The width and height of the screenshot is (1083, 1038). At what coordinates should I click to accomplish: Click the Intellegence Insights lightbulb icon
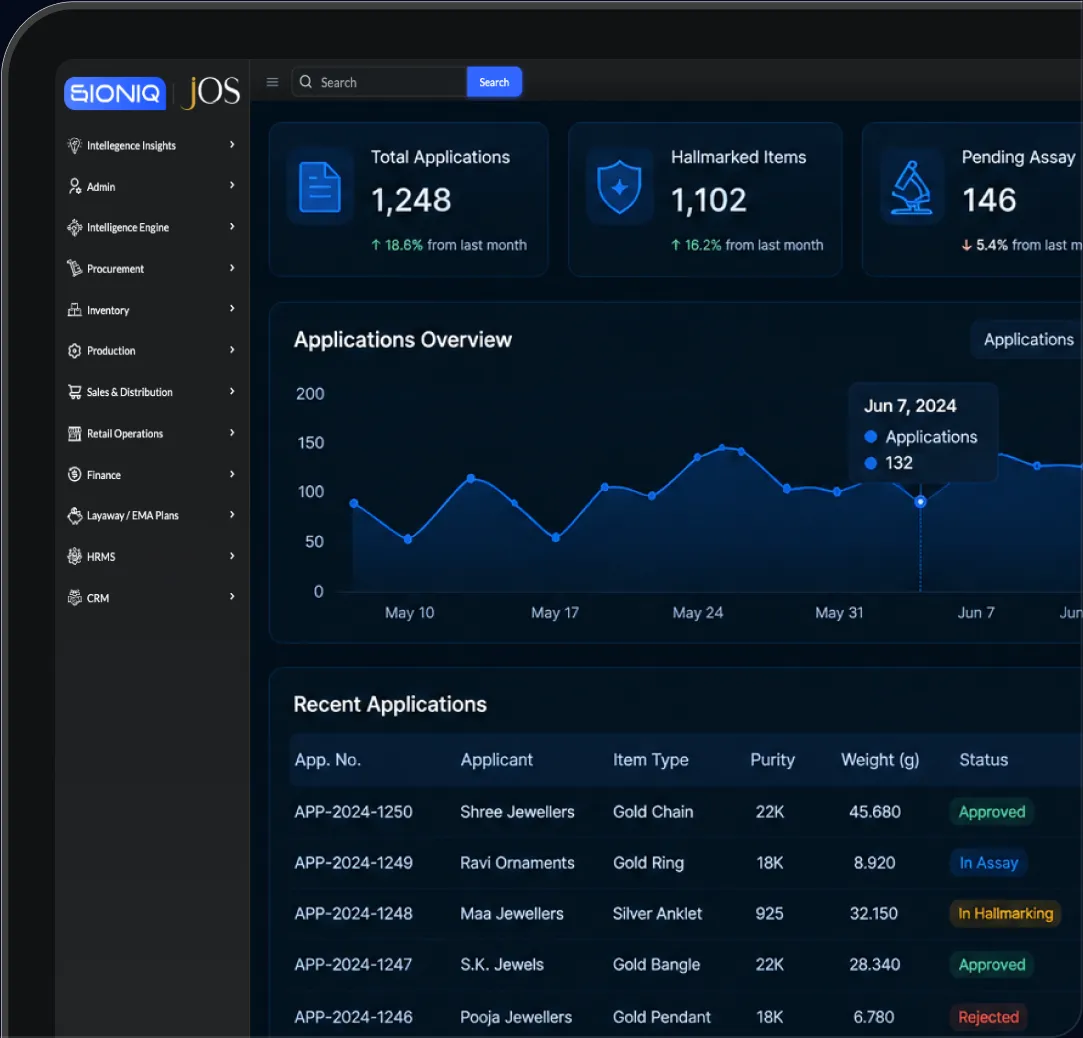[x=75, y=146]
